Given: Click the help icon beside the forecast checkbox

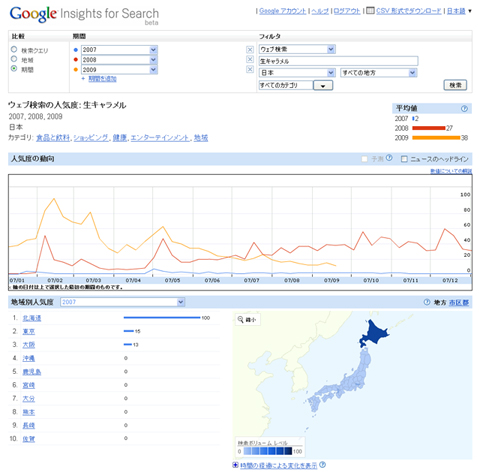Looking at the screenshot, I should [389, 158].
